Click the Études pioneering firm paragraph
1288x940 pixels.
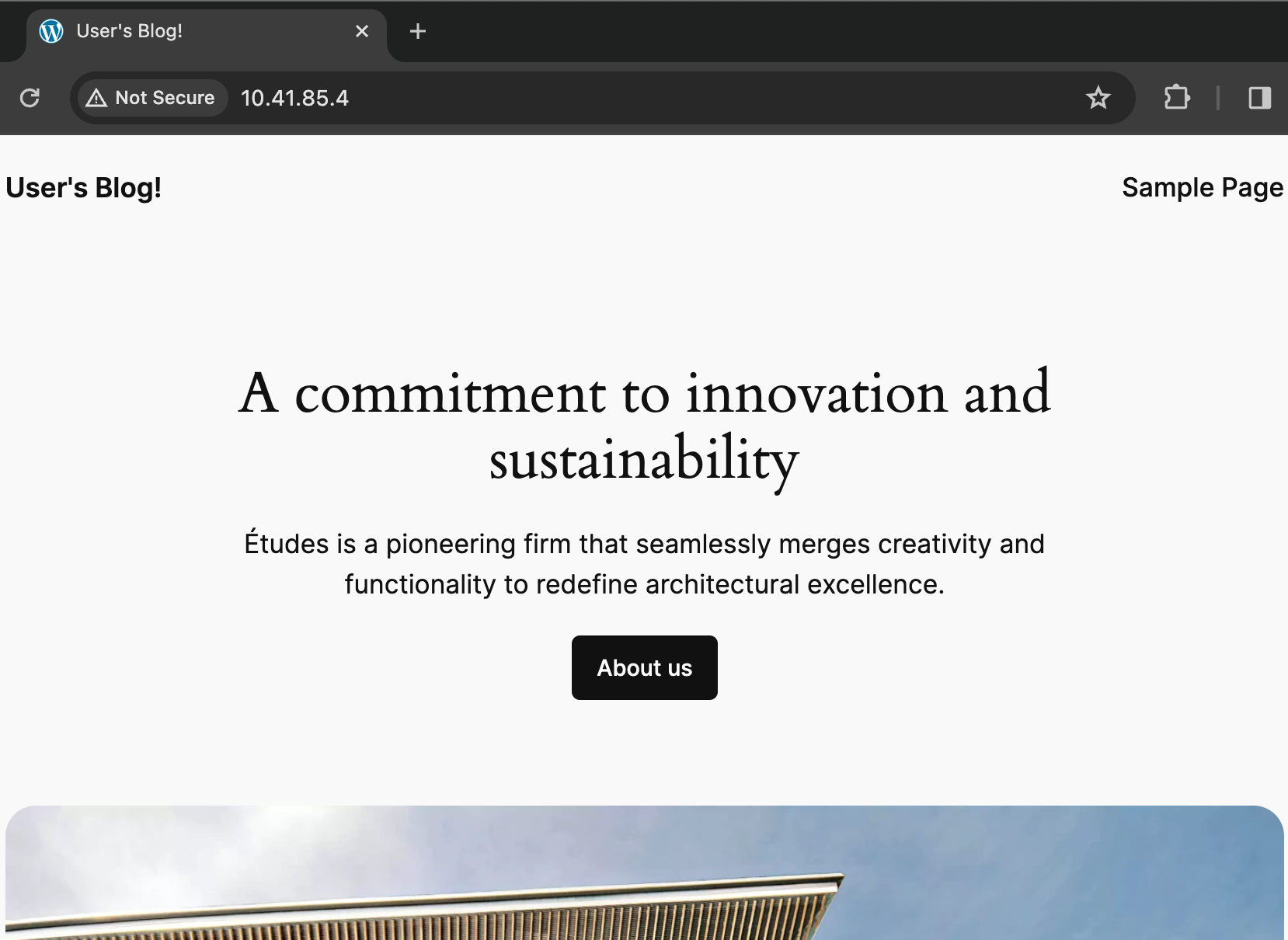pos(645,564)
